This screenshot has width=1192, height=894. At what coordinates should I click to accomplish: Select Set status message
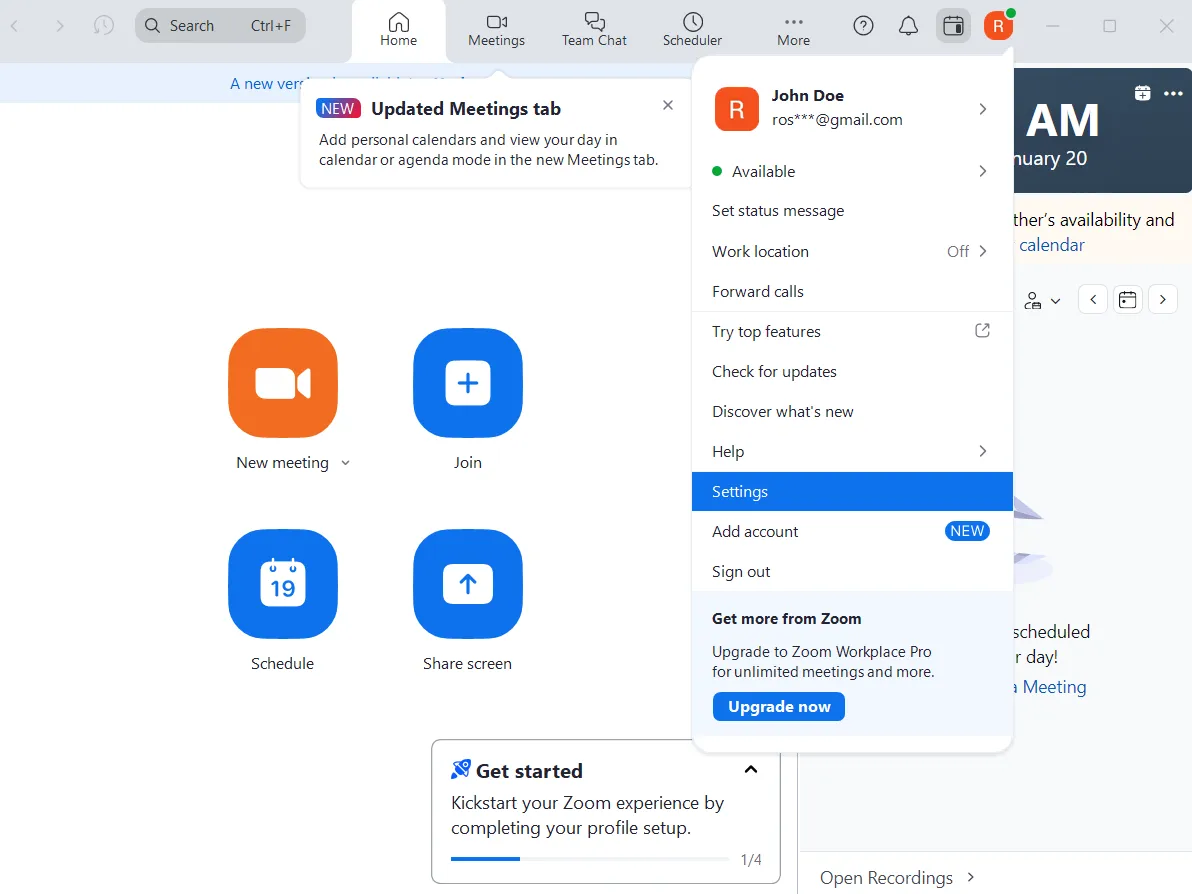pos(852,211)
